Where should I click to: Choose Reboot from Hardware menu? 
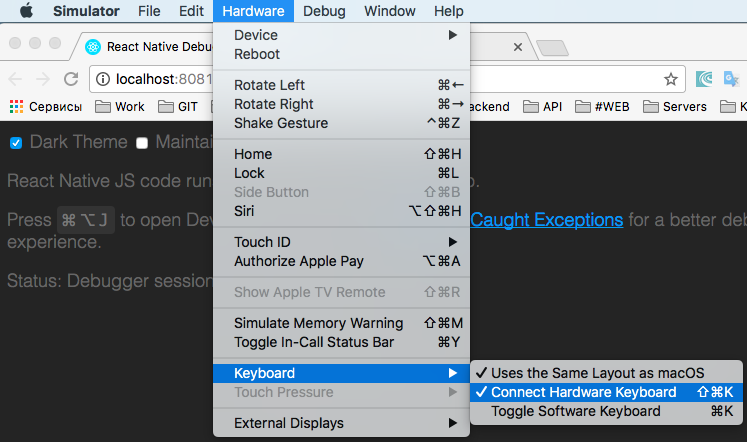click(x=341, y=54)
